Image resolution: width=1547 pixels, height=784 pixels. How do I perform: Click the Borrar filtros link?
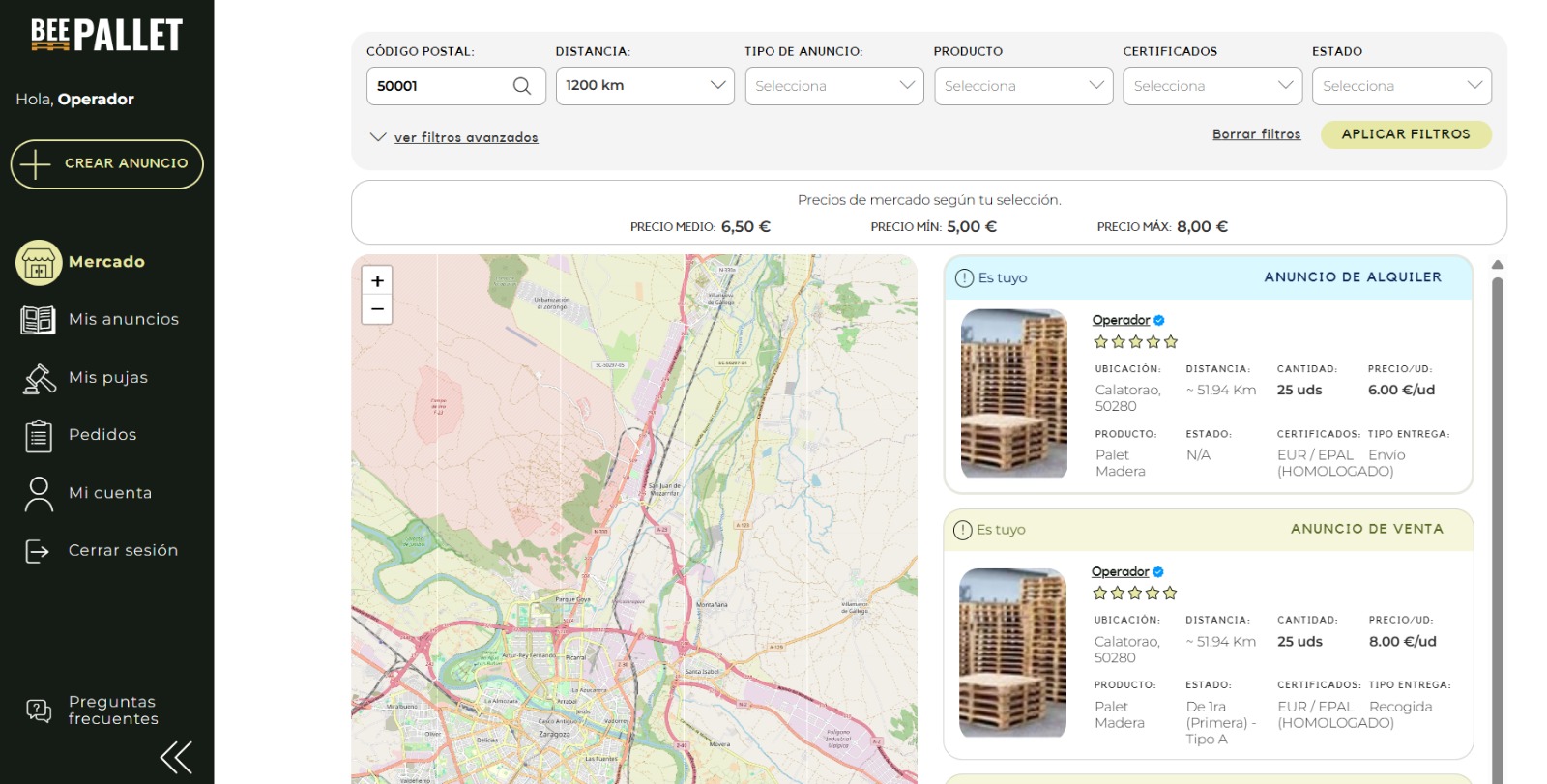pos(1256,134)
